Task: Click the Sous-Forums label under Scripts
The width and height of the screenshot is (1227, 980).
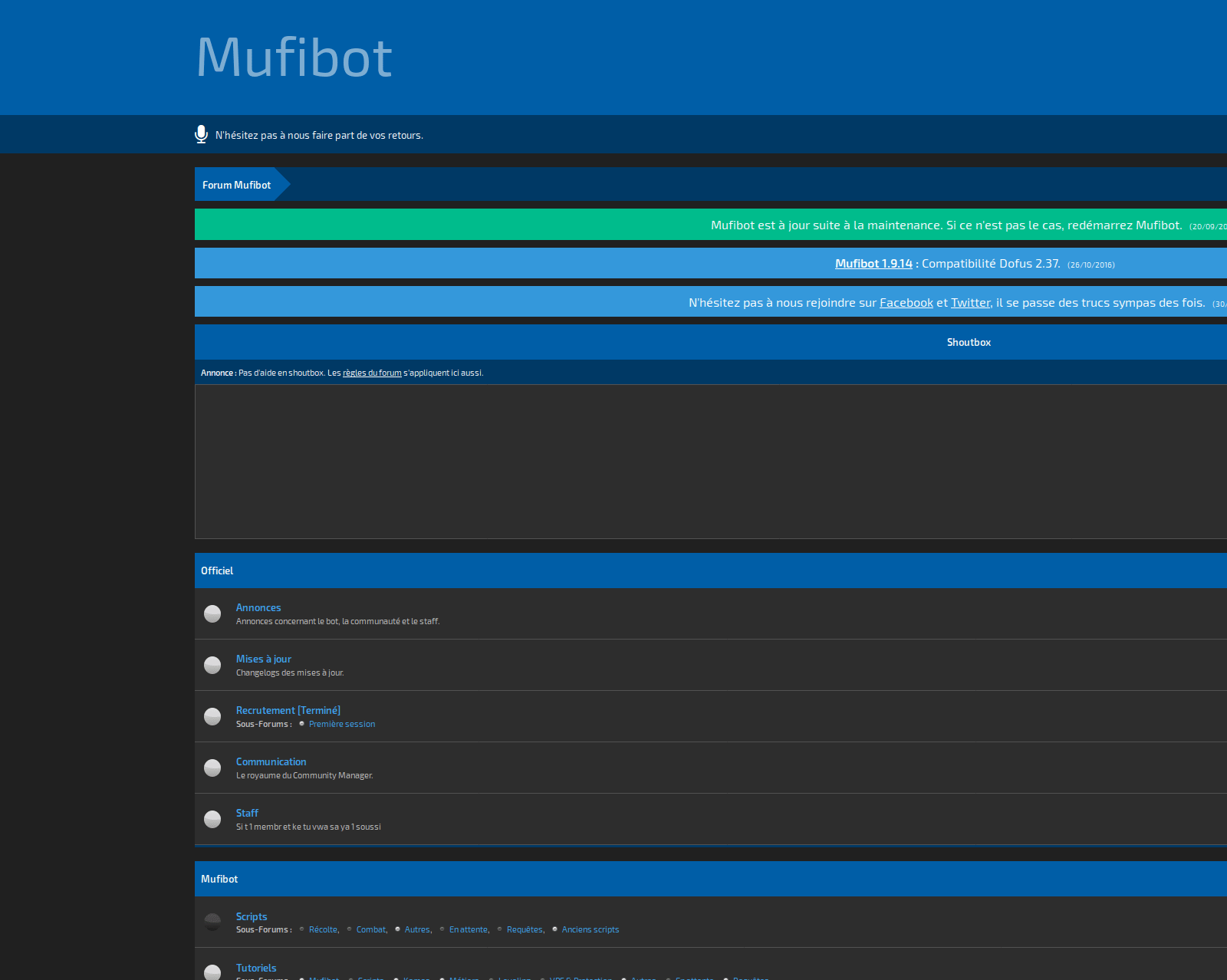Action: coord(264,929)
